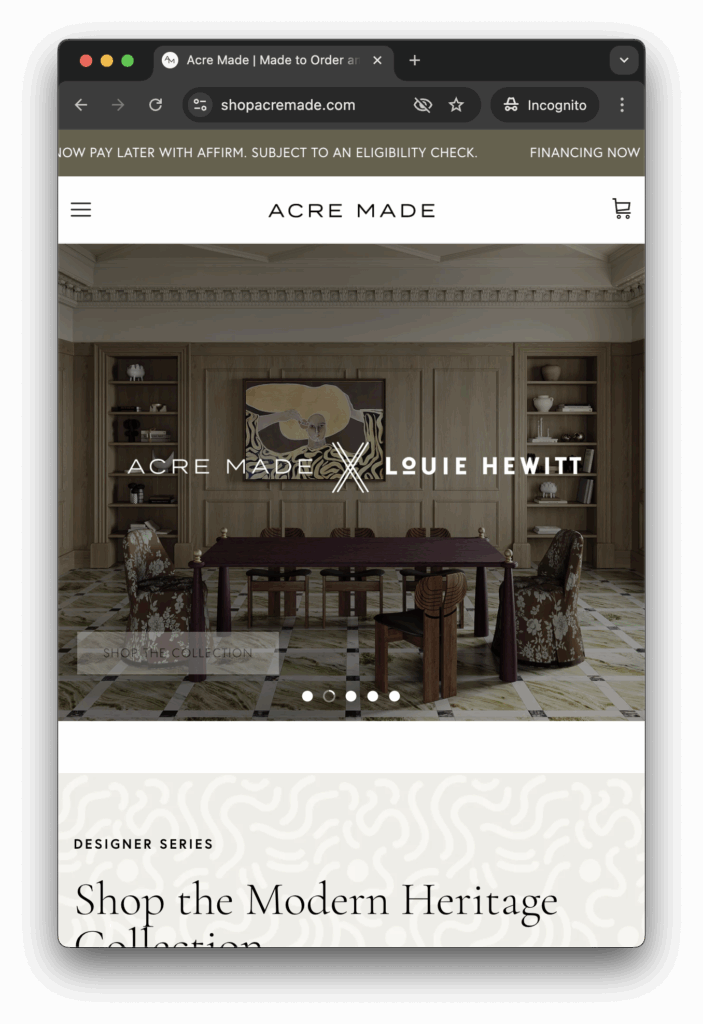Viewport: 703px width, 1024px height.
Task: Click the crossed-out eye tracking protection icon
Action: [423, 104]
